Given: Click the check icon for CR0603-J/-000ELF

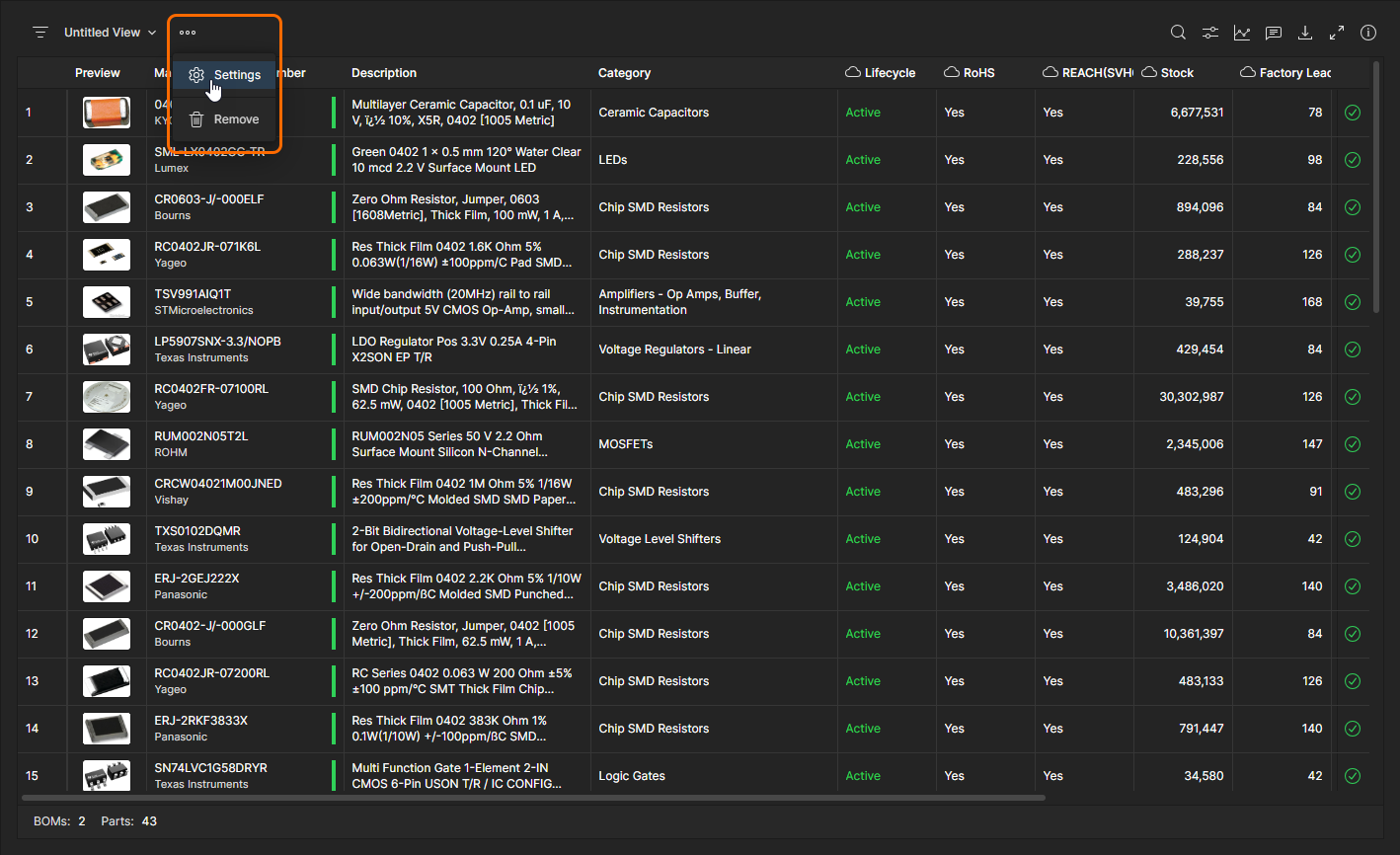Looking at the screenshot, I should (1353, 207).
